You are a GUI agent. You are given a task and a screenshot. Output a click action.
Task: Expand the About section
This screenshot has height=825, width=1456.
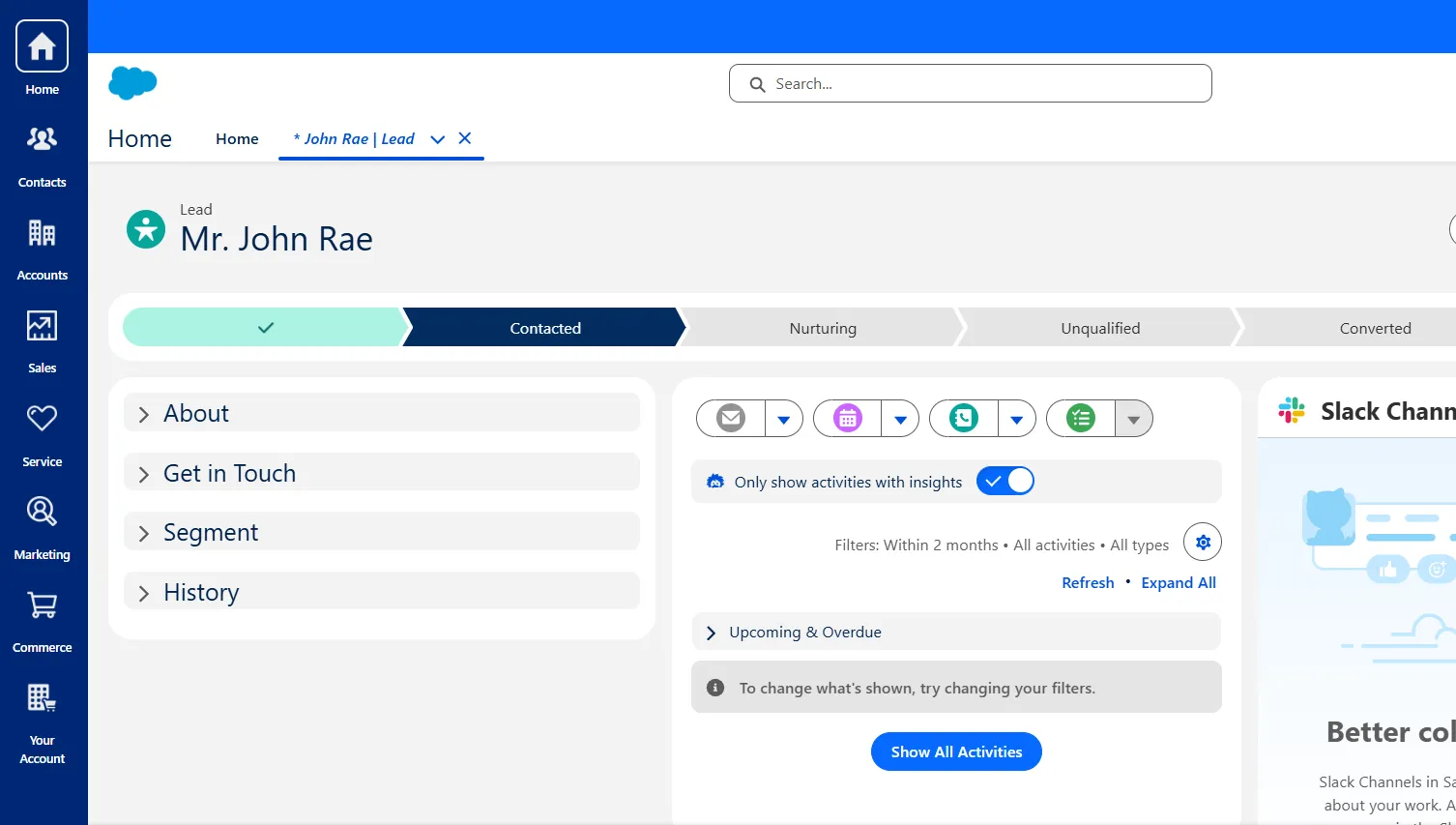coord(382,413)
